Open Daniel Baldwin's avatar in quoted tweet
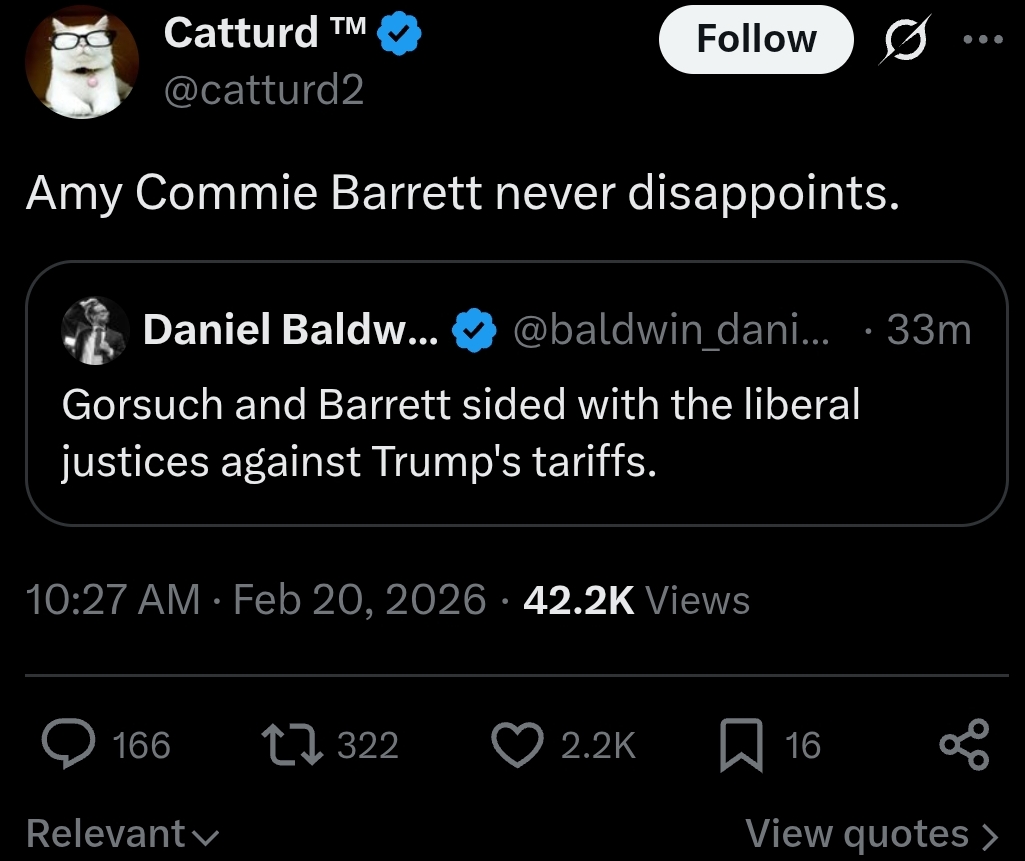Screen dimensions: 1025x861 (96, 330)
